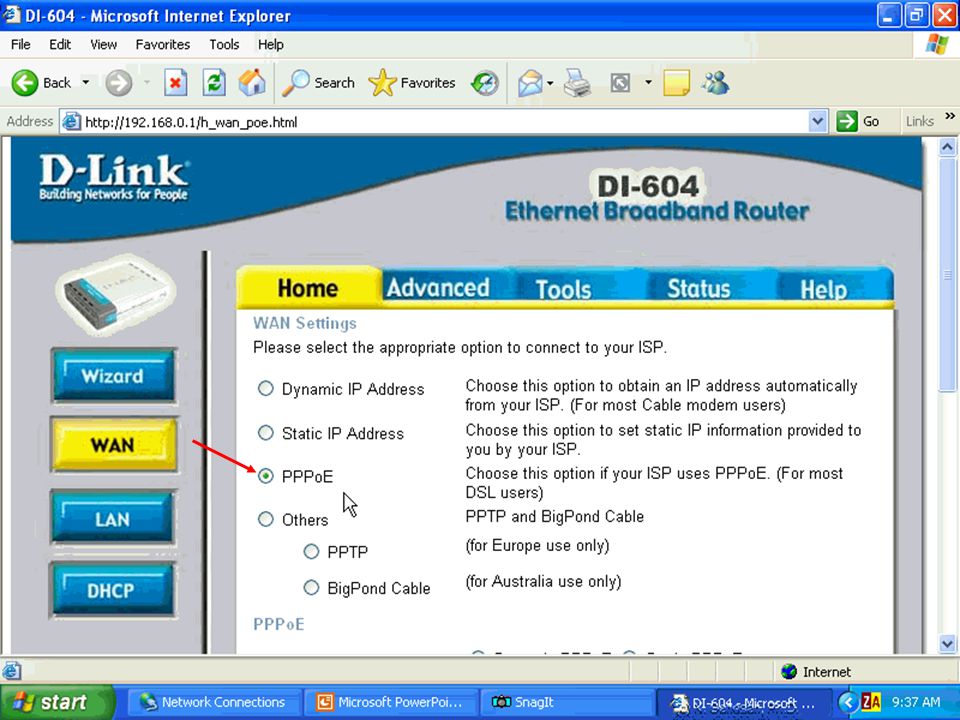The height and width of the screenshot is (720, 960).
Task: Expand the Back button history dropdown
Action: (86, 83)
